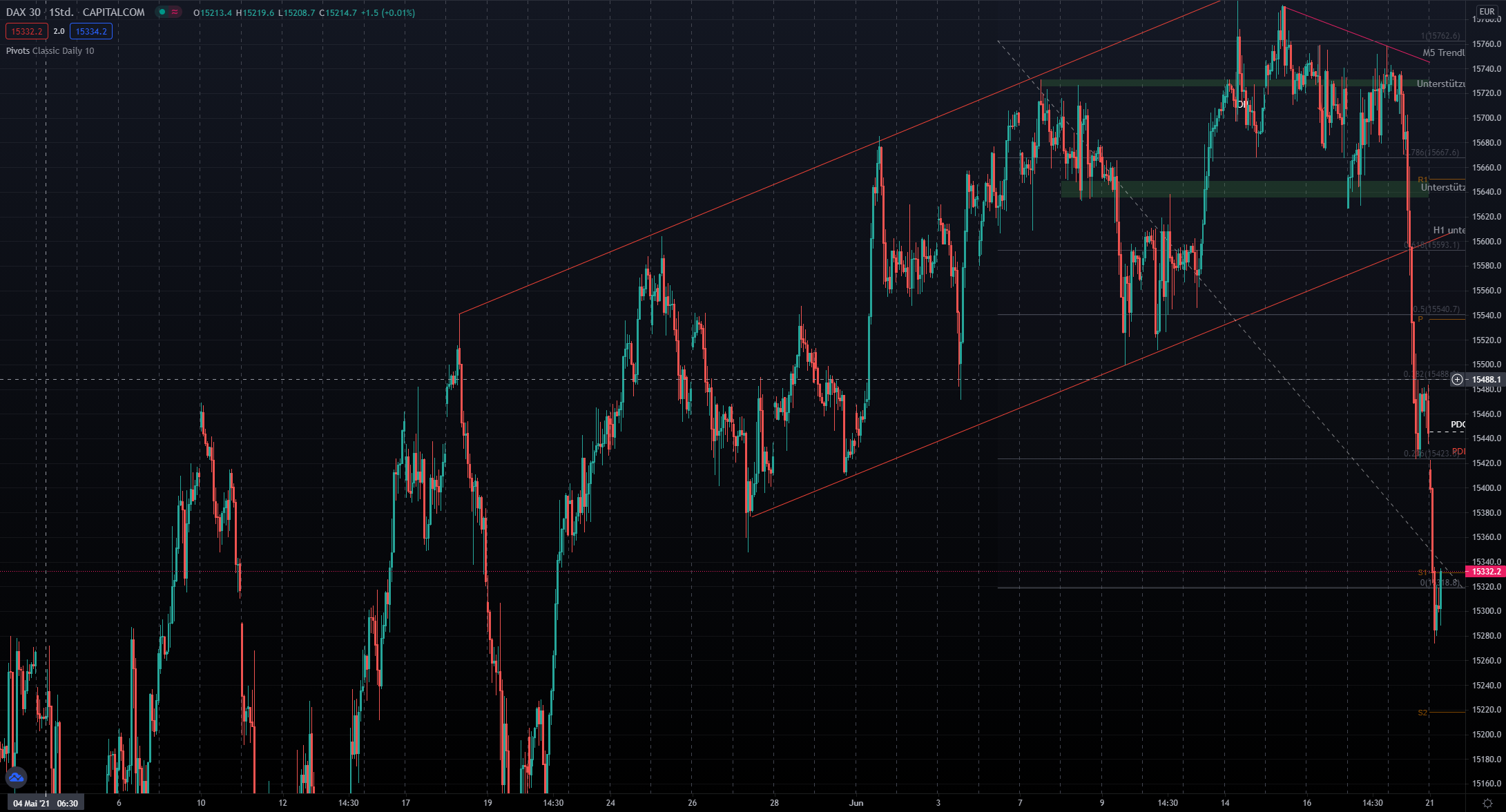Open the EUR currency dropdown
The height and width of the screenshot is (812, 1506).
pyautogui.click(x=1486, y=12)
